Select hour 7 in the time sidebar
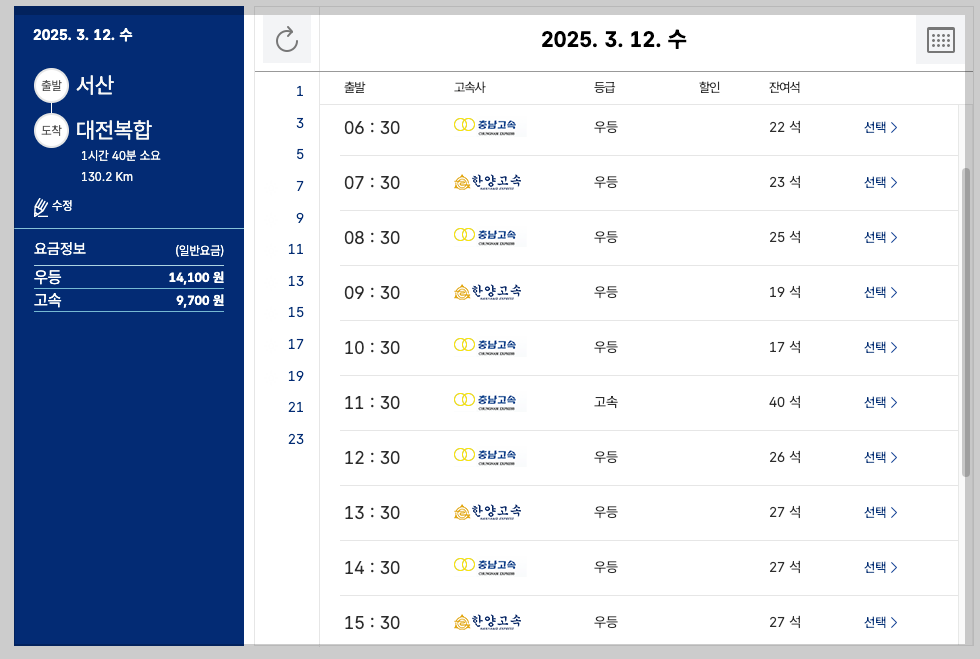Screen dimensions: 980x659 pyautogui.click(x=295, y=186)
